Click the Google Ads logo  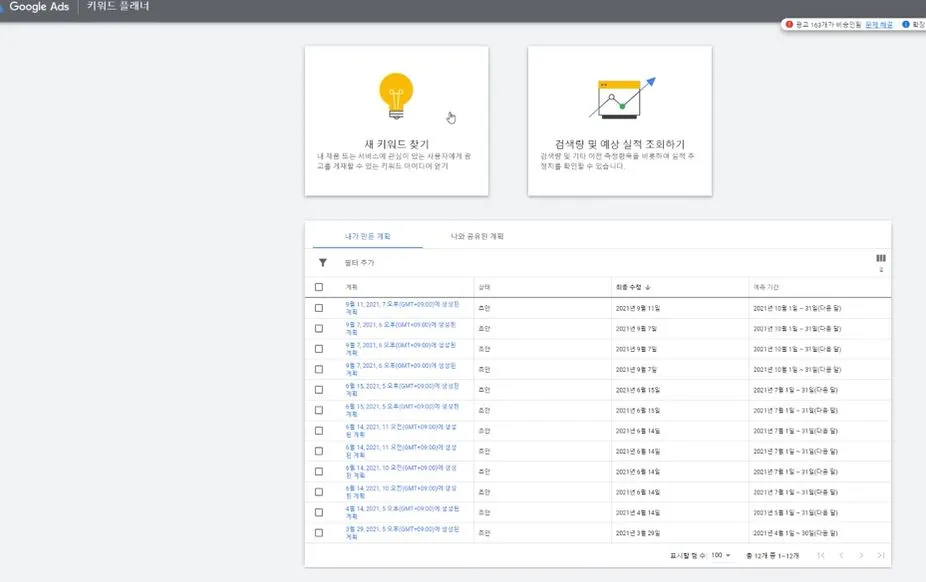pyautogui.click(x=37, y=7)
